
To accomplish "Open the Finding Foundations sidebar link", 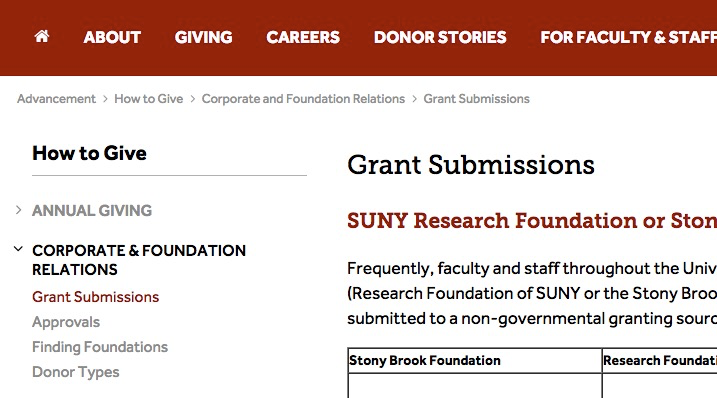I will coord(100,347).
